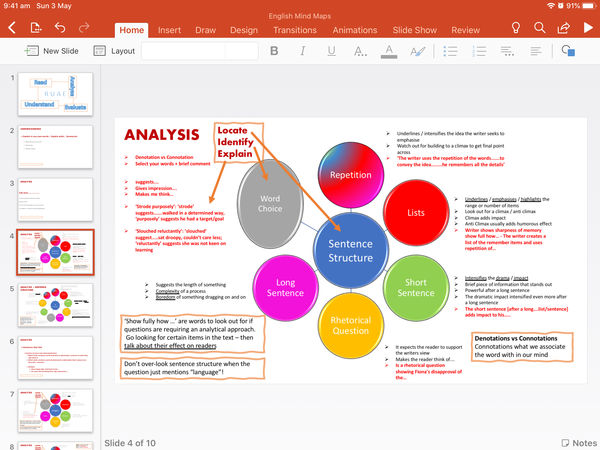Switch to the Transitions tab
The width and height of the screenshot is (600, 450).
[x=295, y=30]
